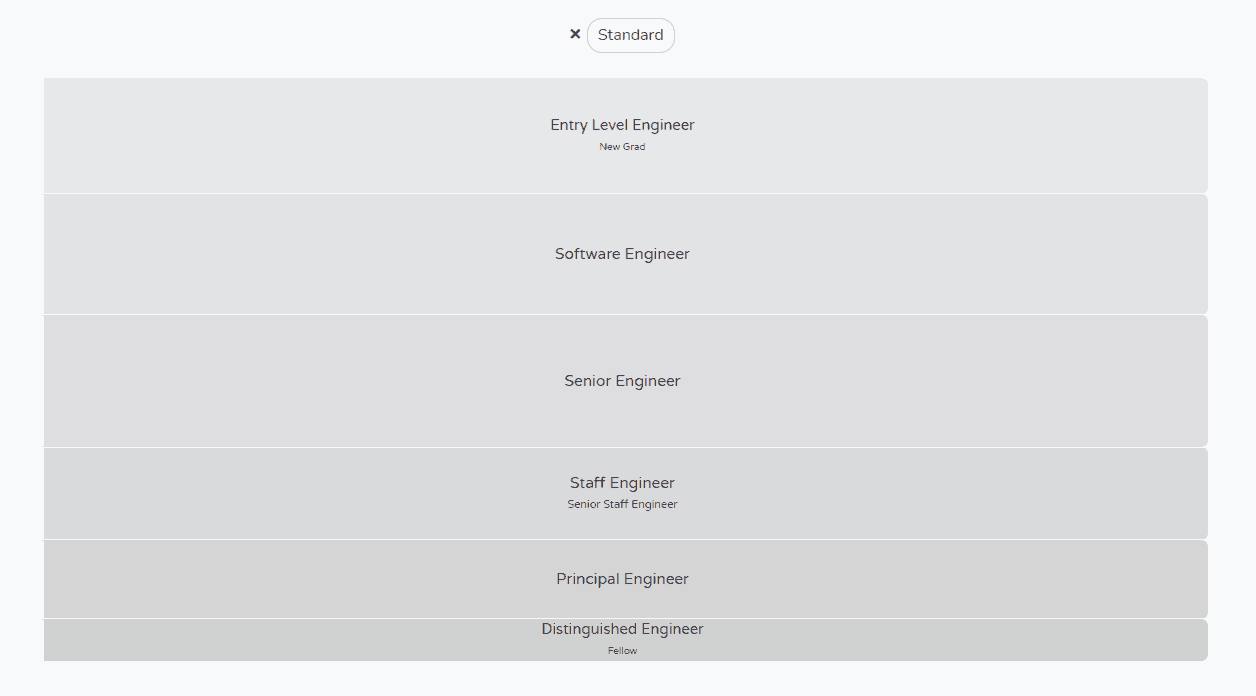Image resolution: width=1256 pixels, height=696 pixels.
Task: Select the Senior Staff Engineer alias text
Action: pos(622,504)
